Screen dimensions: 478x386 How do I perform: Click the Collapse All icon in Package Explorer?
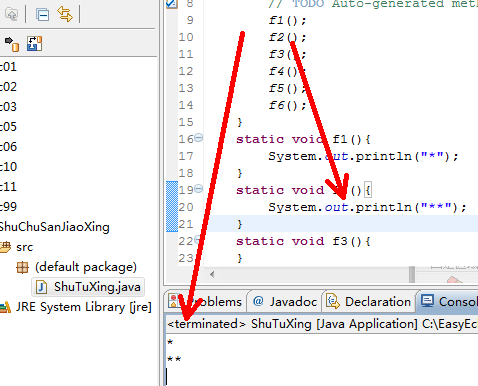tap(43, 15)
